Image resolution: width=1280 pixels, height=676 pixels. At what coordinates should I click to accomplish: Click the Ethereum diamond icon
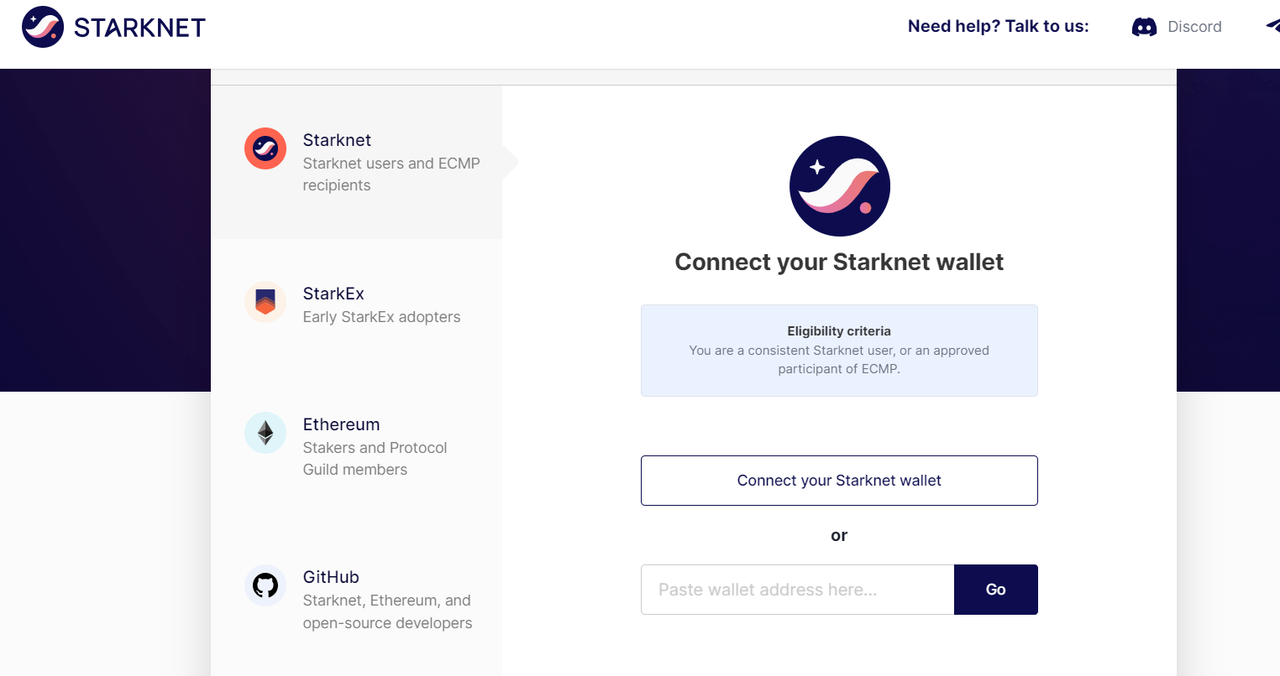tap(265, 433)
